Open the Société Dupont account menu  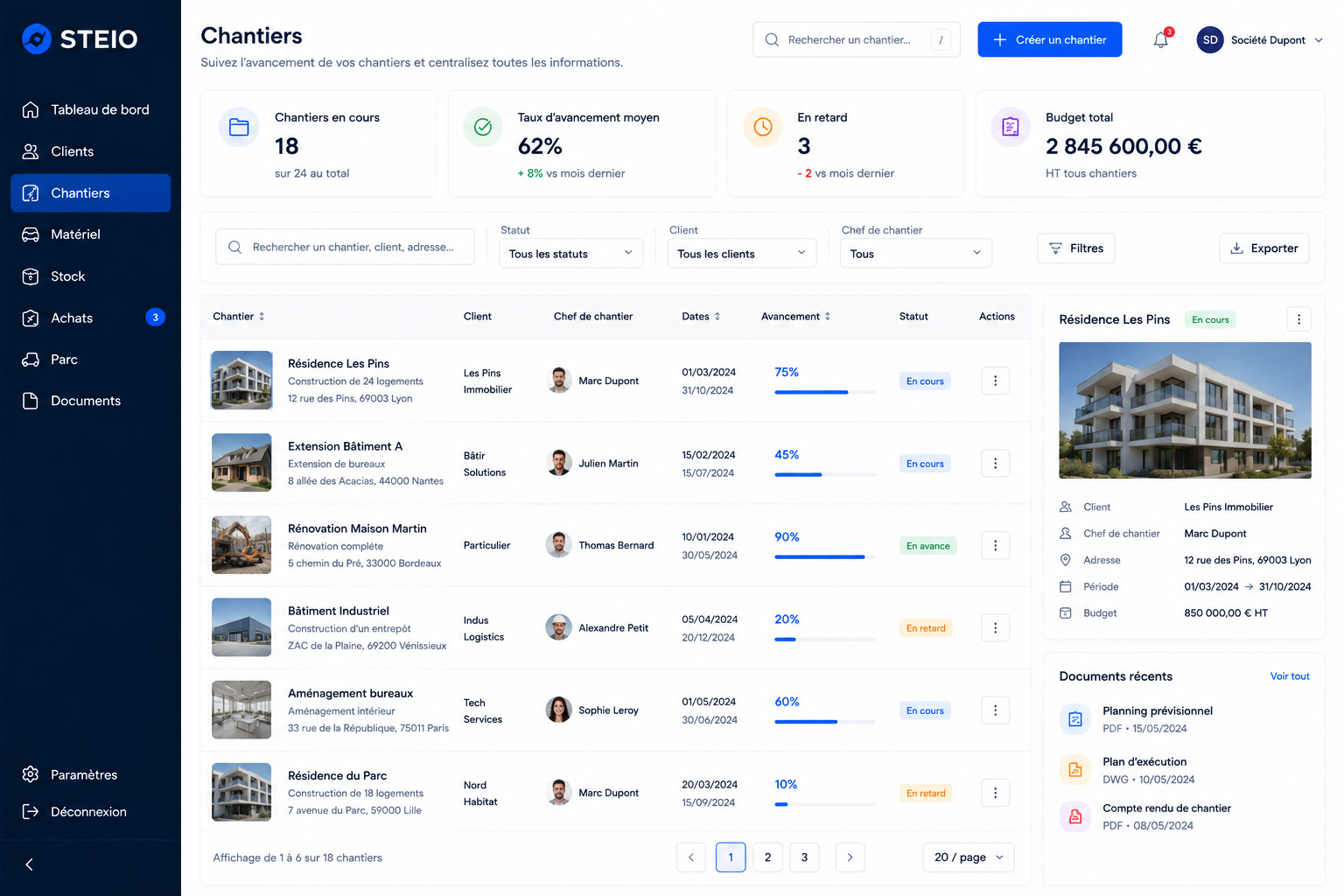click(1260, 40)
